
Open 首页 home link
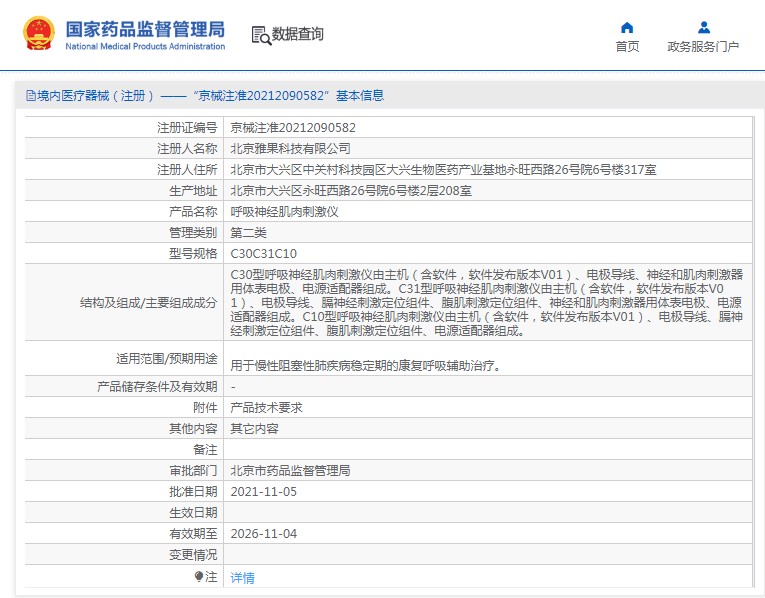(x=627, y=46)
